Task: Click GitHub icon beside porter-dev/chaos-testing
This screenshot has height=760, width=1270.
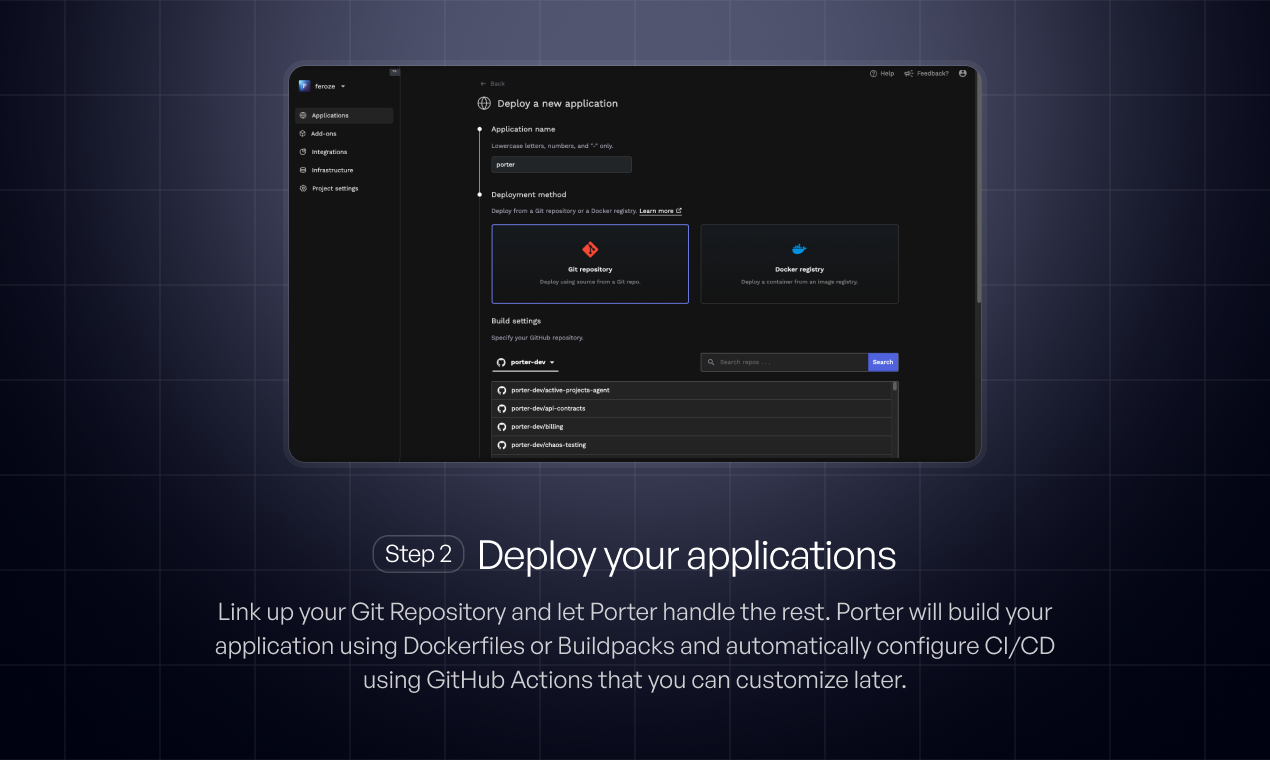Action: 502,444
